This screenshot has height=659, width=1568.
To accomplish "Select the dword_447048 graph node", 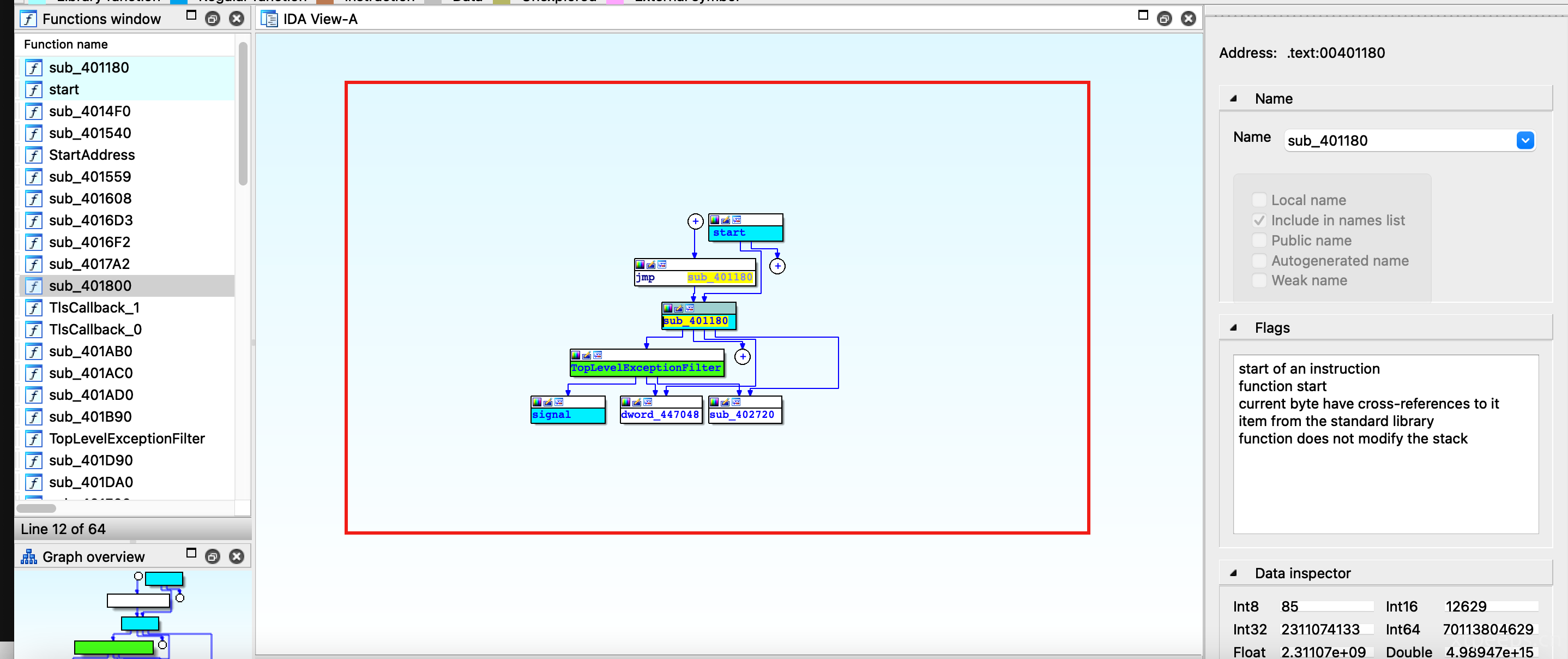I will click(x=660, y=409).
